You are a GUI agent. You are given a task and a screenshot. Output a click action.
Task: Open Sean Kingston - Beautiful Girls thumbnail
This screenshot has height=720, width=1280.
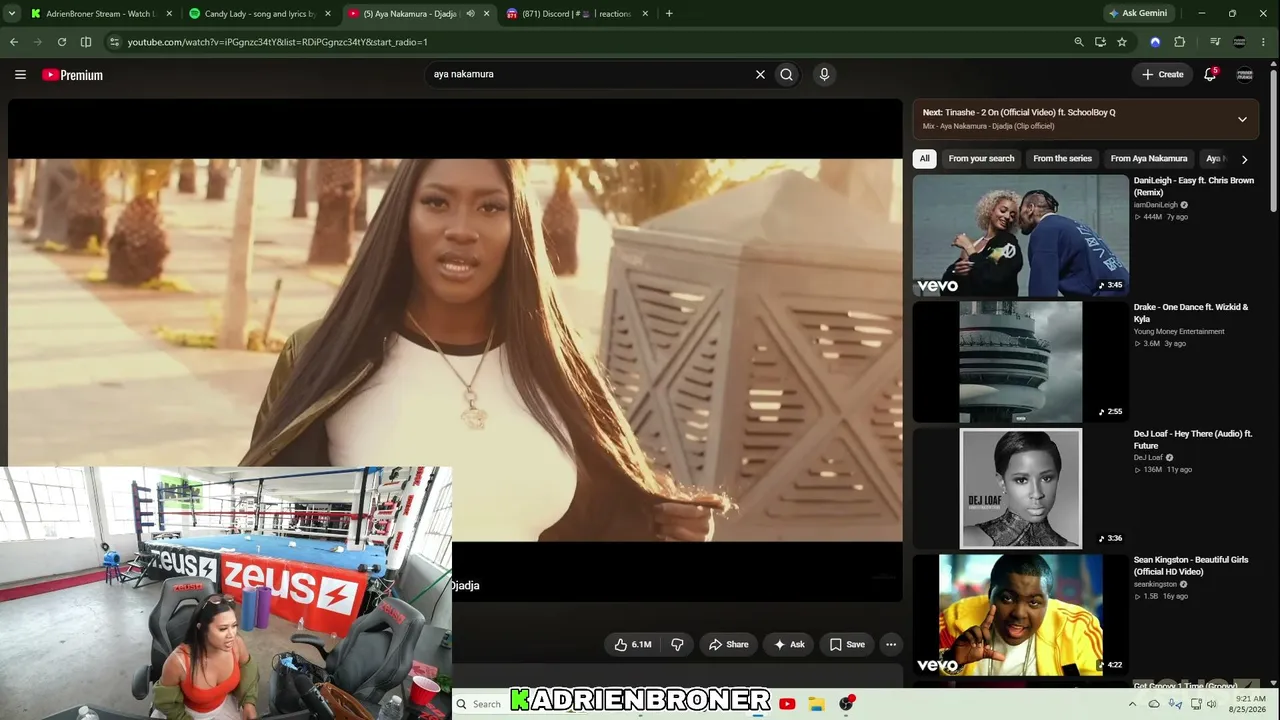click(x=1021, y=615)
